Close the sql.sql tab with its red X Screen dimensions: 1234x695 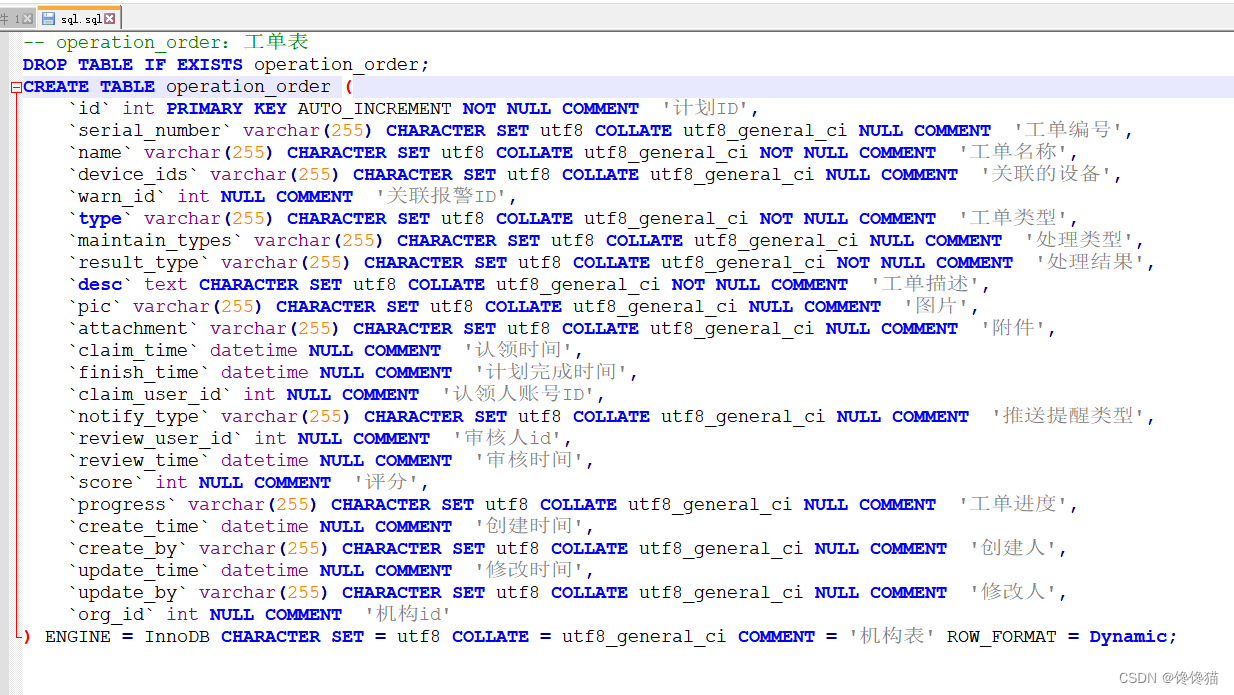[x=110, y=19]
